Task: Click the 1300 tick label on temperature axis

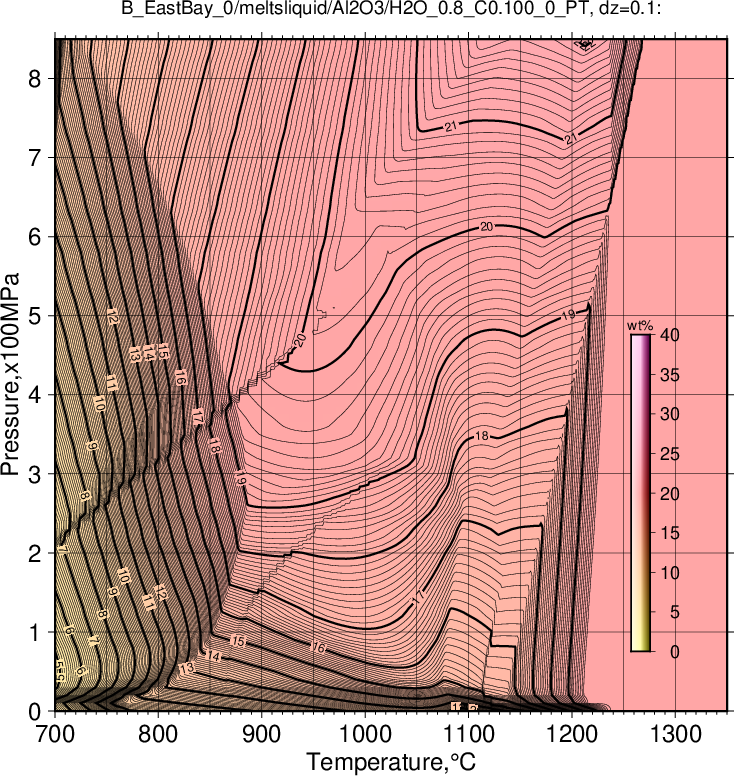Action: pyautogui.click(x=676, y=735)
